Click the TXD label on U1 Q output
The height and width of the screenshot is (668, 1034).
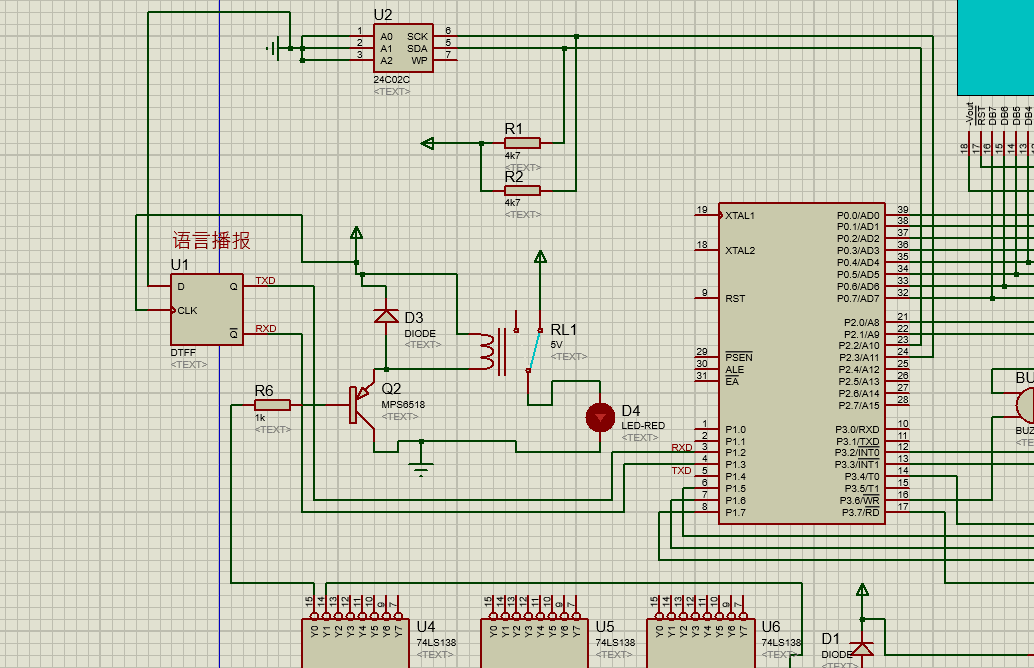pos(265,280)
